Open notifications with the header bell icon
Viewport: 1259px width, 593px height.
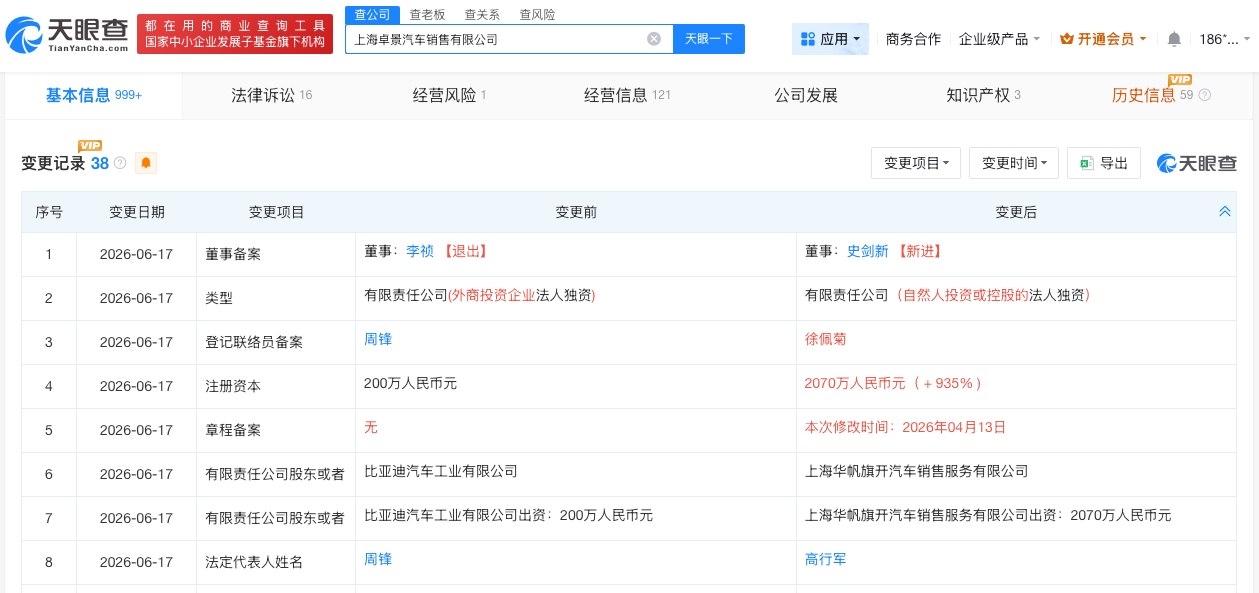pyautogui.click(x=1174, y=39)
